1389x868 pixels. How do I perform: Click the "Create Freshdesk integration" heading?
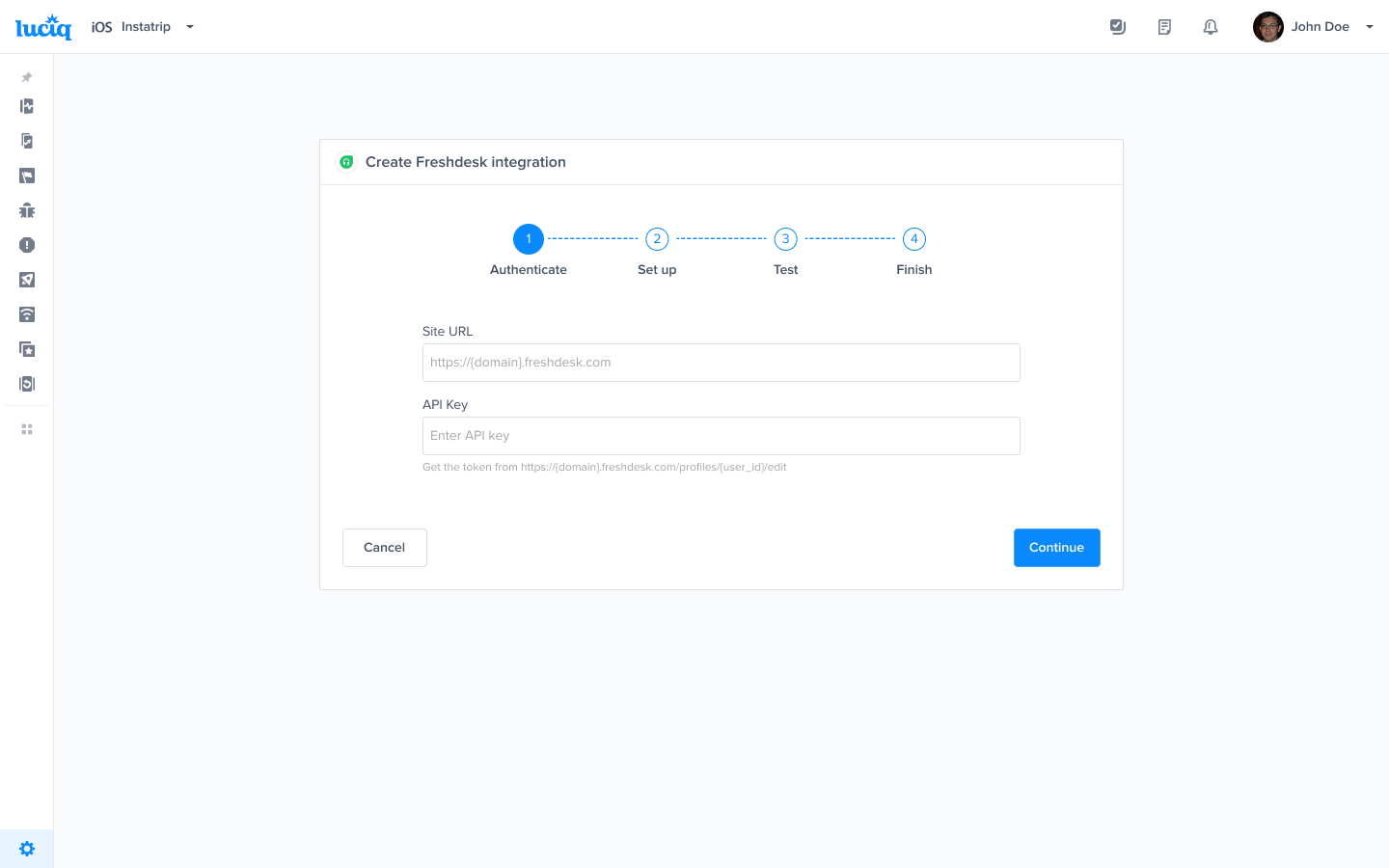coord(466,162)
